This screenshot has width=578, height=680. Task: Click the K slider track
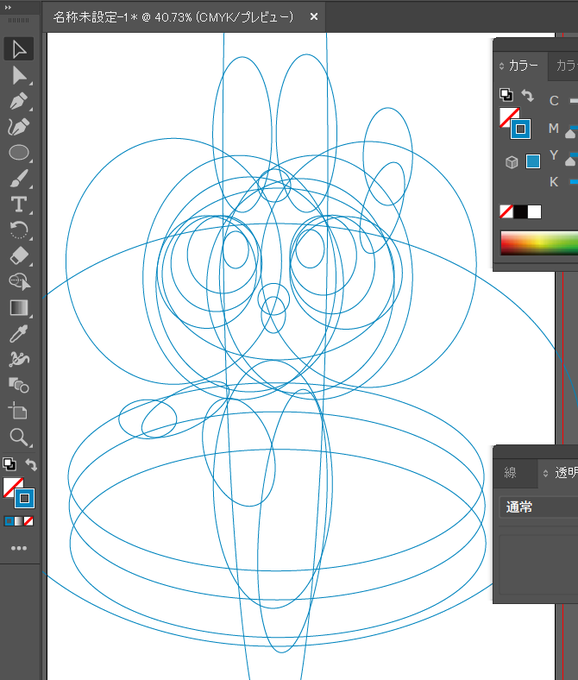tap(573, 182)
